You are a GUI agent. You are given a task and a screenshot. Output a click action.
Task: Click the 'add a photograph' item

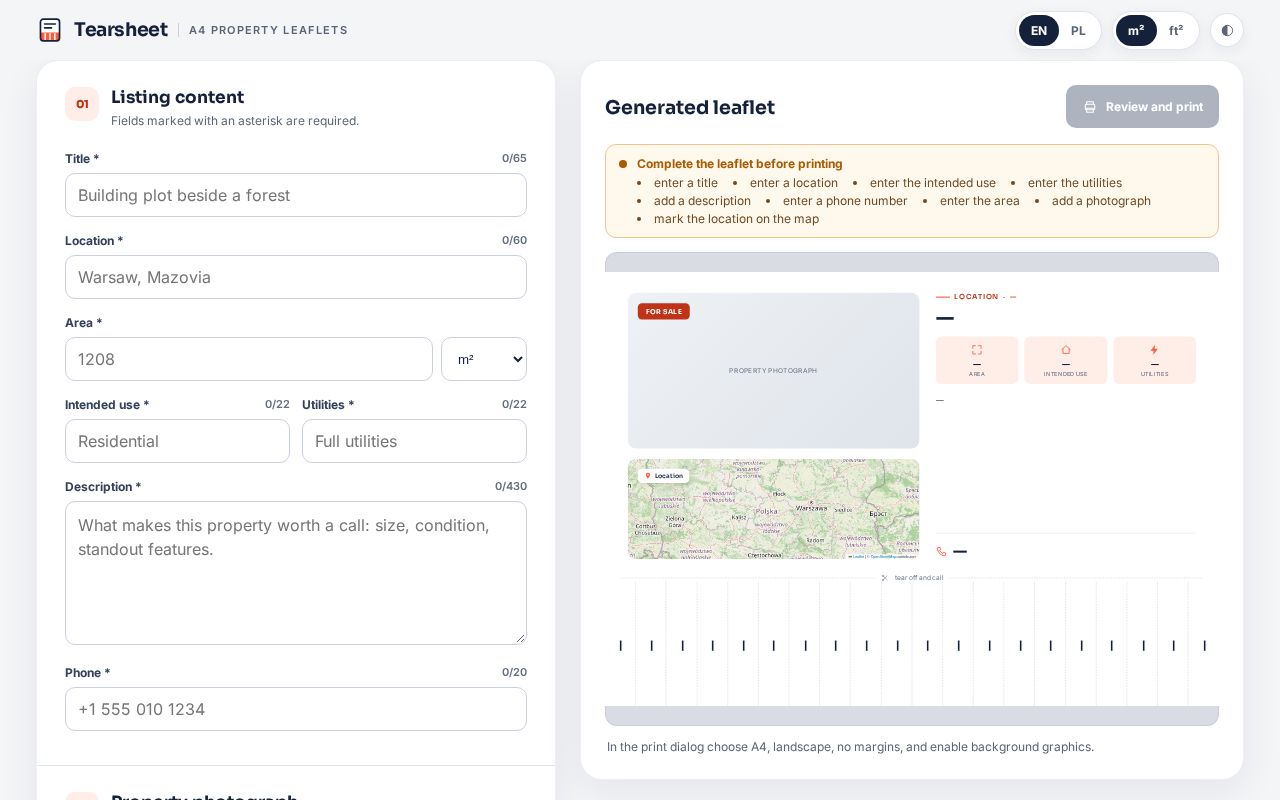[x=1101, y=201]
